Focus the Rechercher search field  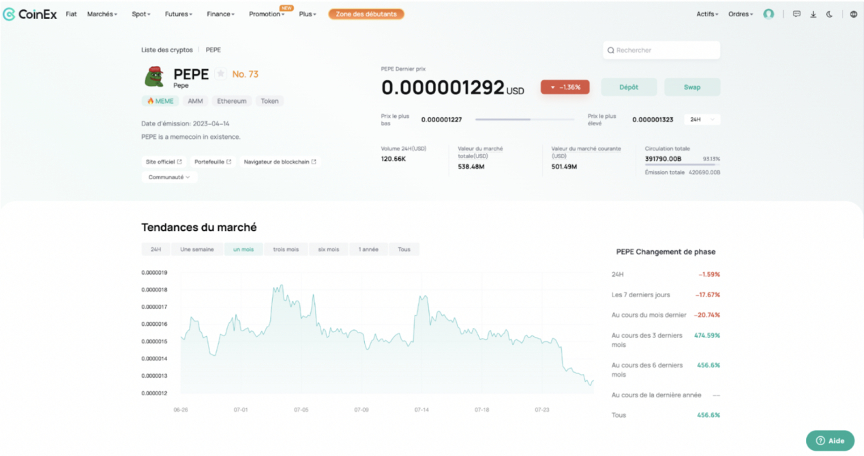(x=661, y=50)
